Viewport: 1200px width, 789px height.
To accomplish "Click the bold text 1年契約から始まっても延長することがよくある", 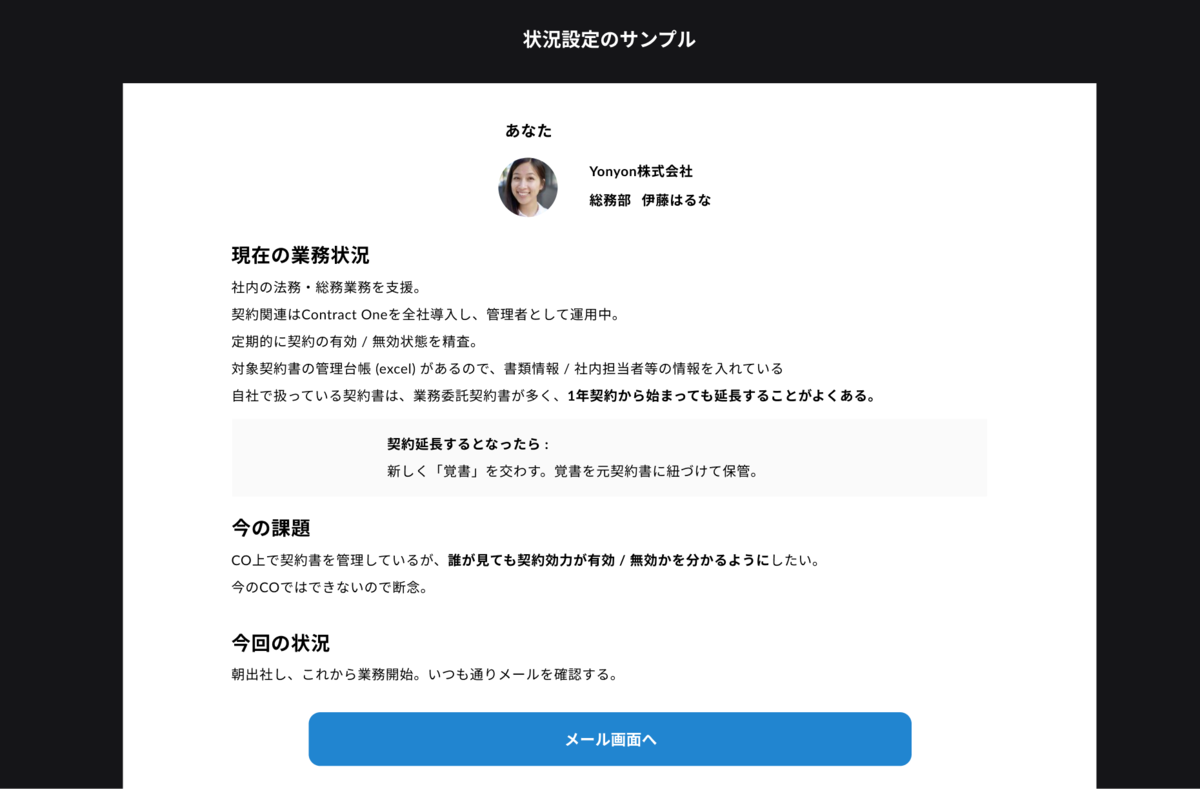I will point(722,395).
